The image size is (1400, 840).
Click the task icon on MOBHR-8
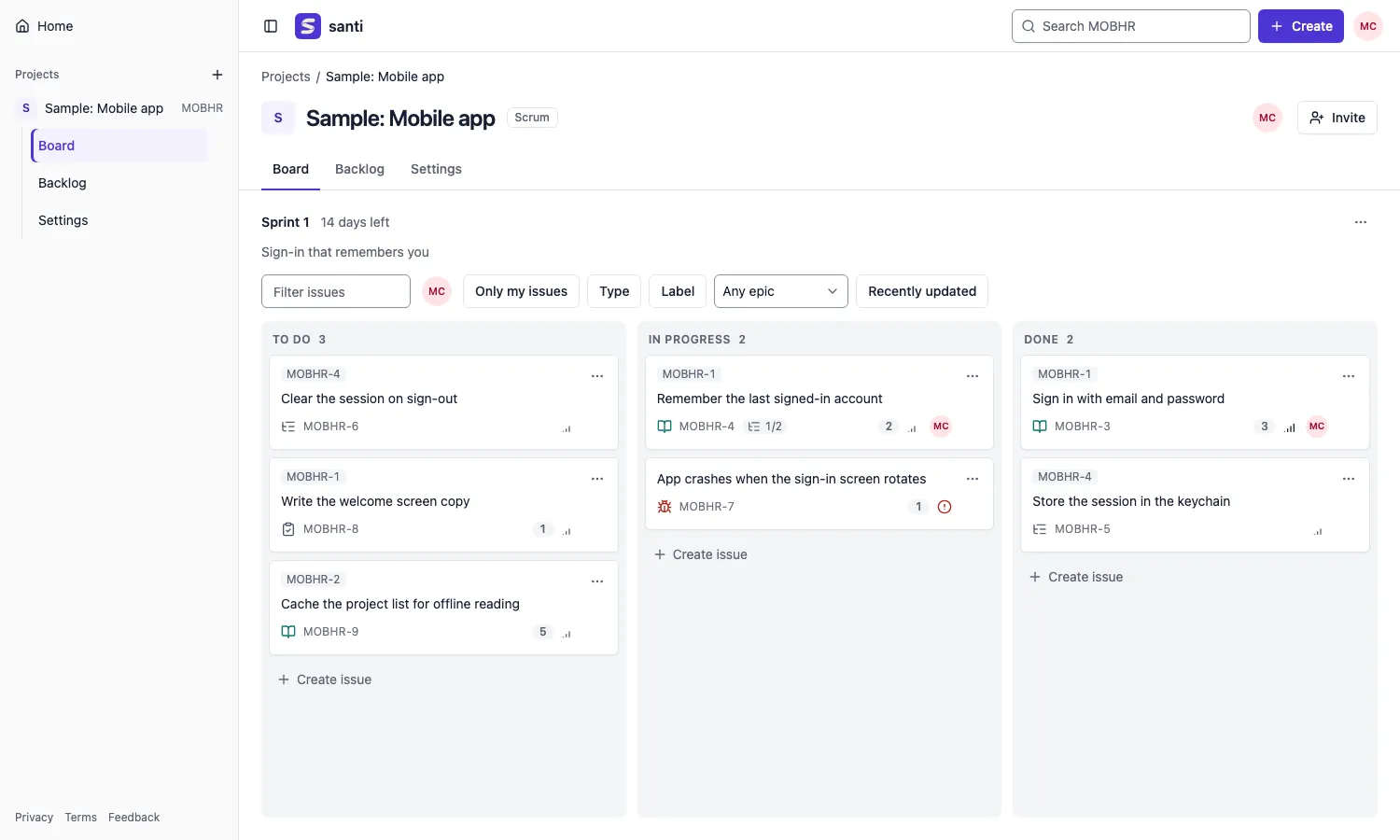(x=288, y=529)
